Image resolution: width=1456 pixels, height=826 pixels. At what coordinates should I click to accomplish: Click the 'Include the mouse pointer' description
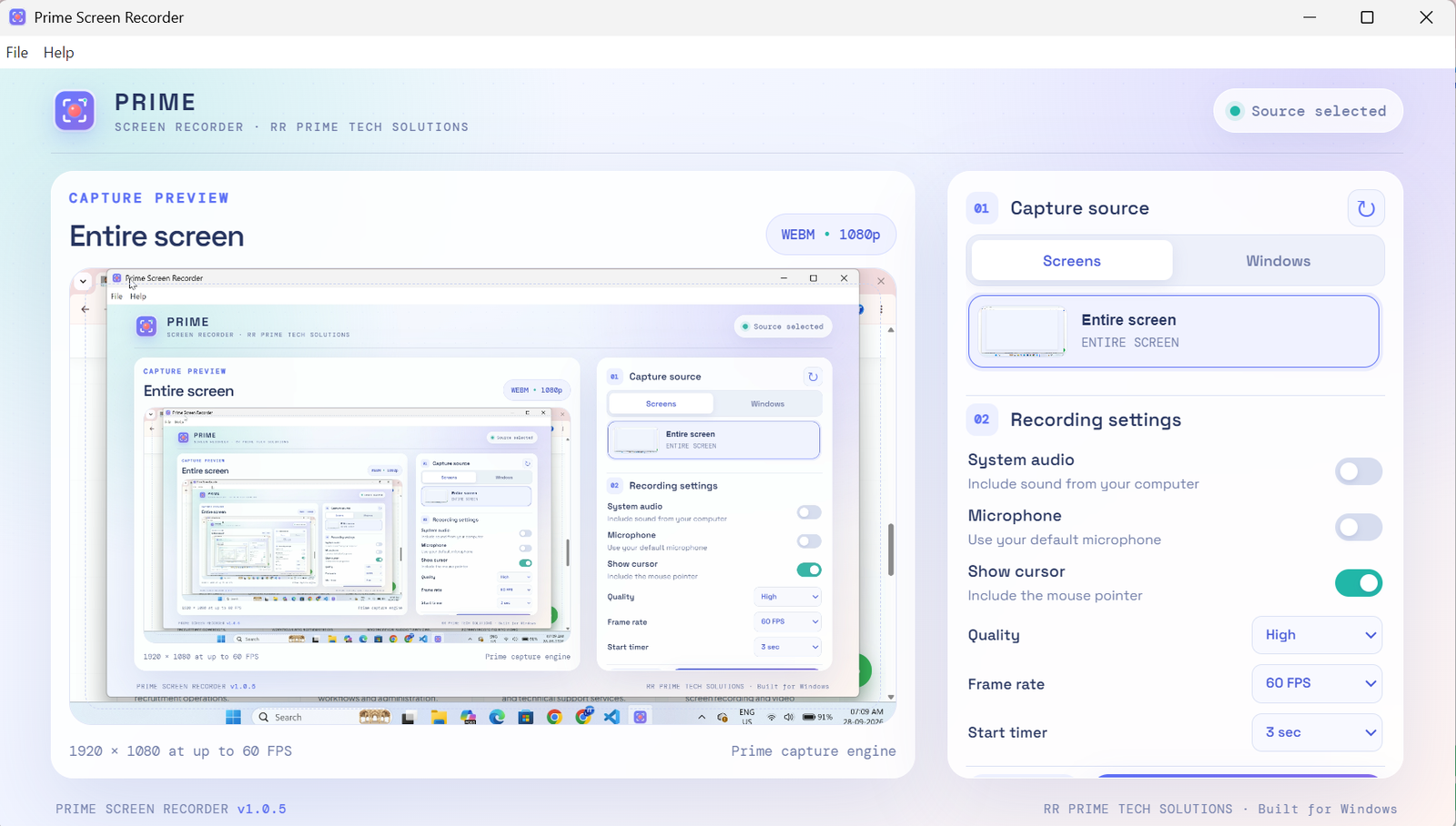1055,596
